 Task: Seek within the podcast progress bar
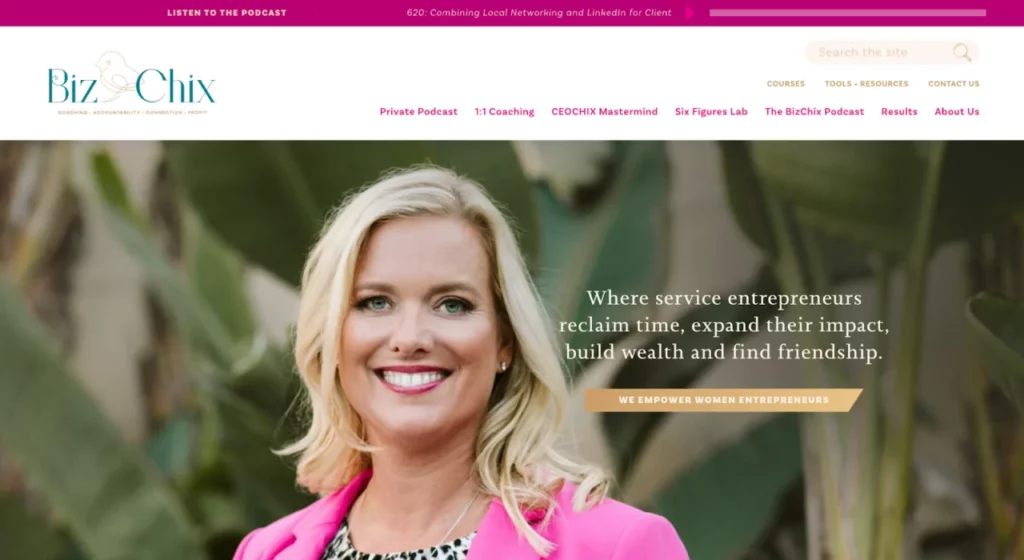point(847,12)
